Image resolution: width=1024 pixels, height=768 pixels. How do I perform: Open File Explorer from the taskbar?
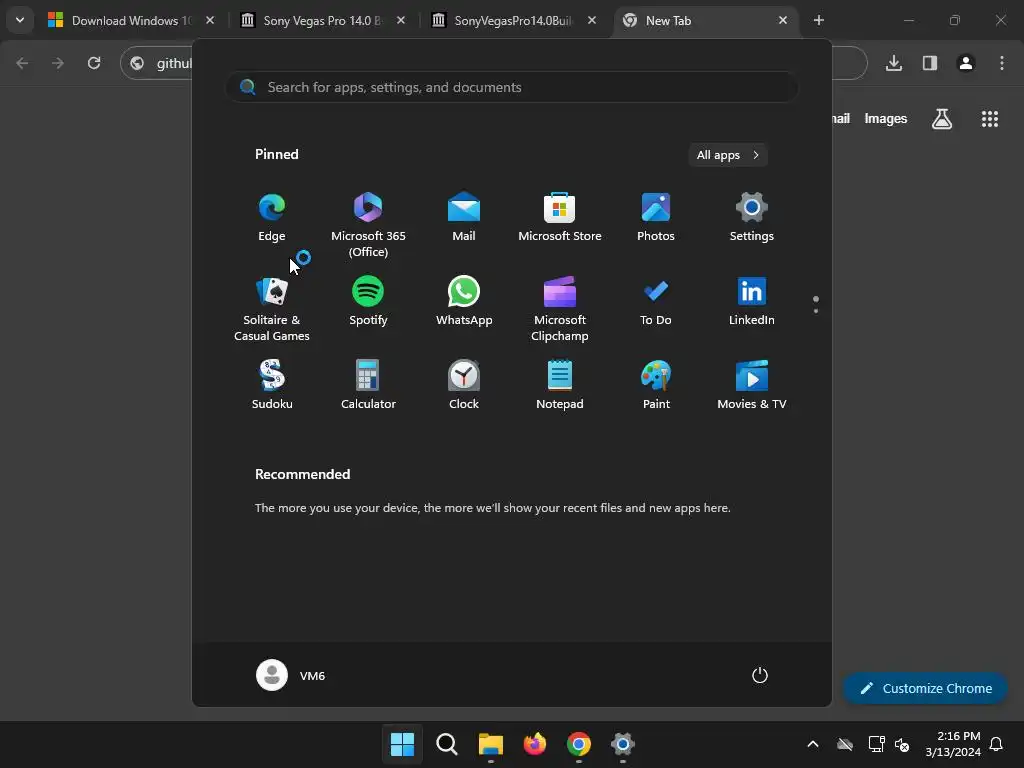pyautogui.click(x=490, y=744)
